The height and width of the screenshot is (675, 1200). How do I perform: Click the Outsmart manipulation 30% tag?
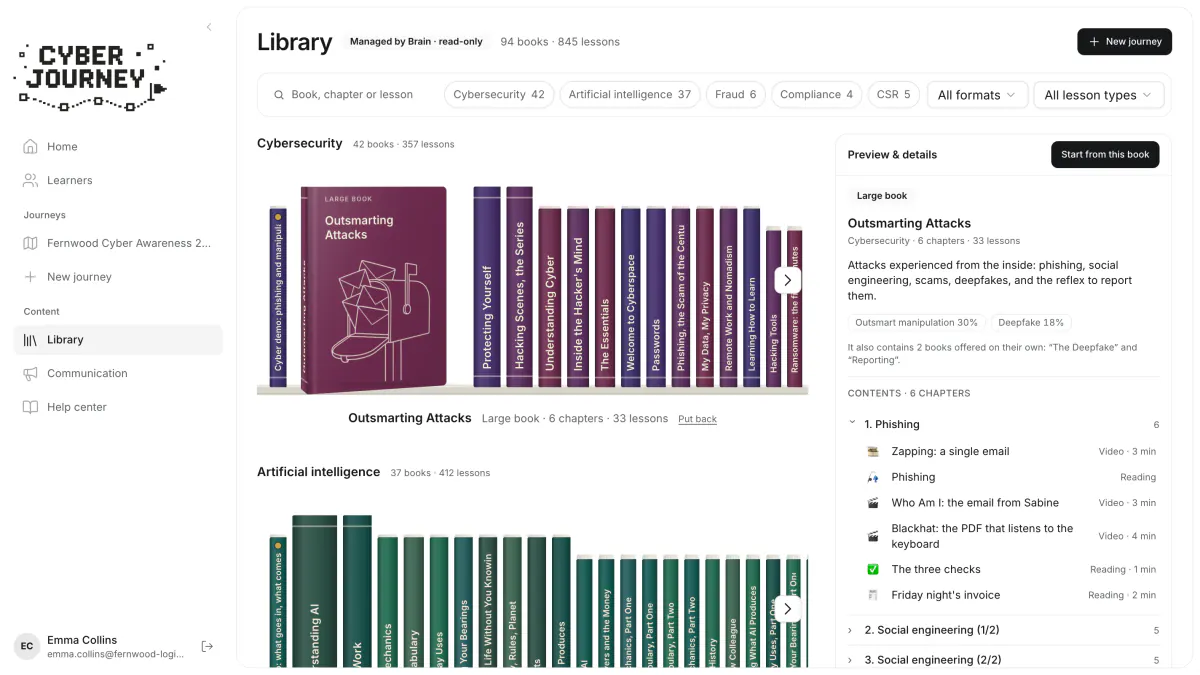pyautogui.click(x=916, y=323)
